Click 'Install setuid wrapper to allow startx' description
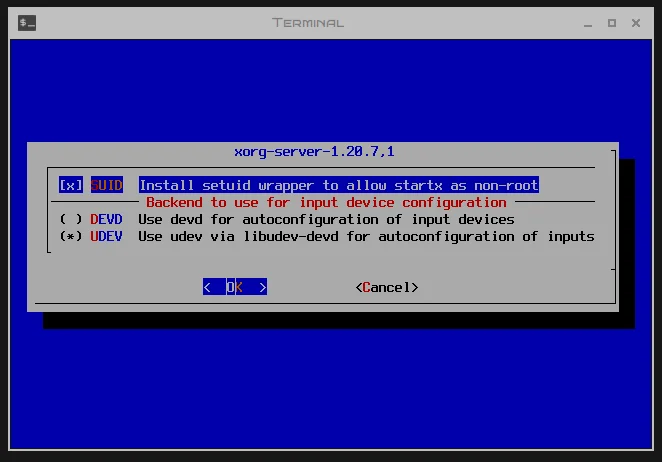This screenshot has width=662, height=462. pos(339,185)
